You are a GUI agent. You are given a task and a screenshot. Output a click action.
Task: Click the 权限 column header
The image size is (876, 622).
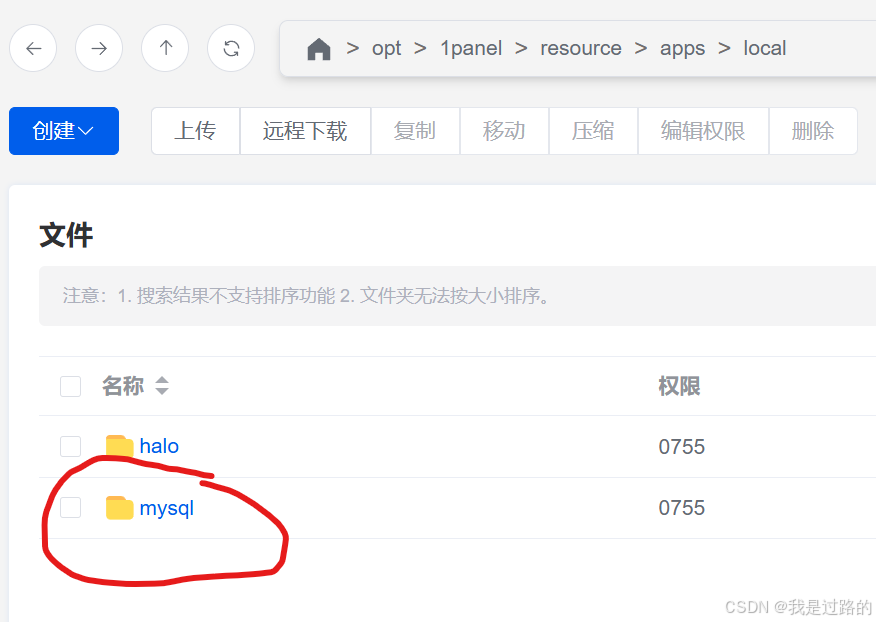[x=679, y=386]
